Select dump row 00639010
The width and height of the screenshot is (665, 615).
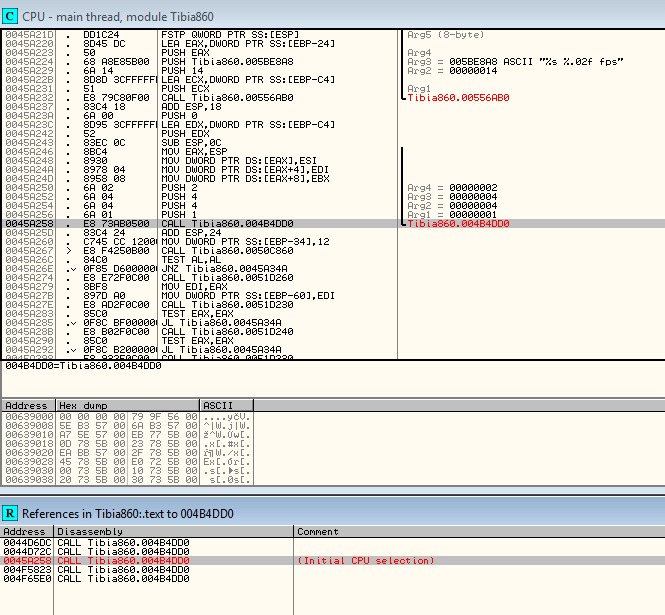[x=127, y=435]
